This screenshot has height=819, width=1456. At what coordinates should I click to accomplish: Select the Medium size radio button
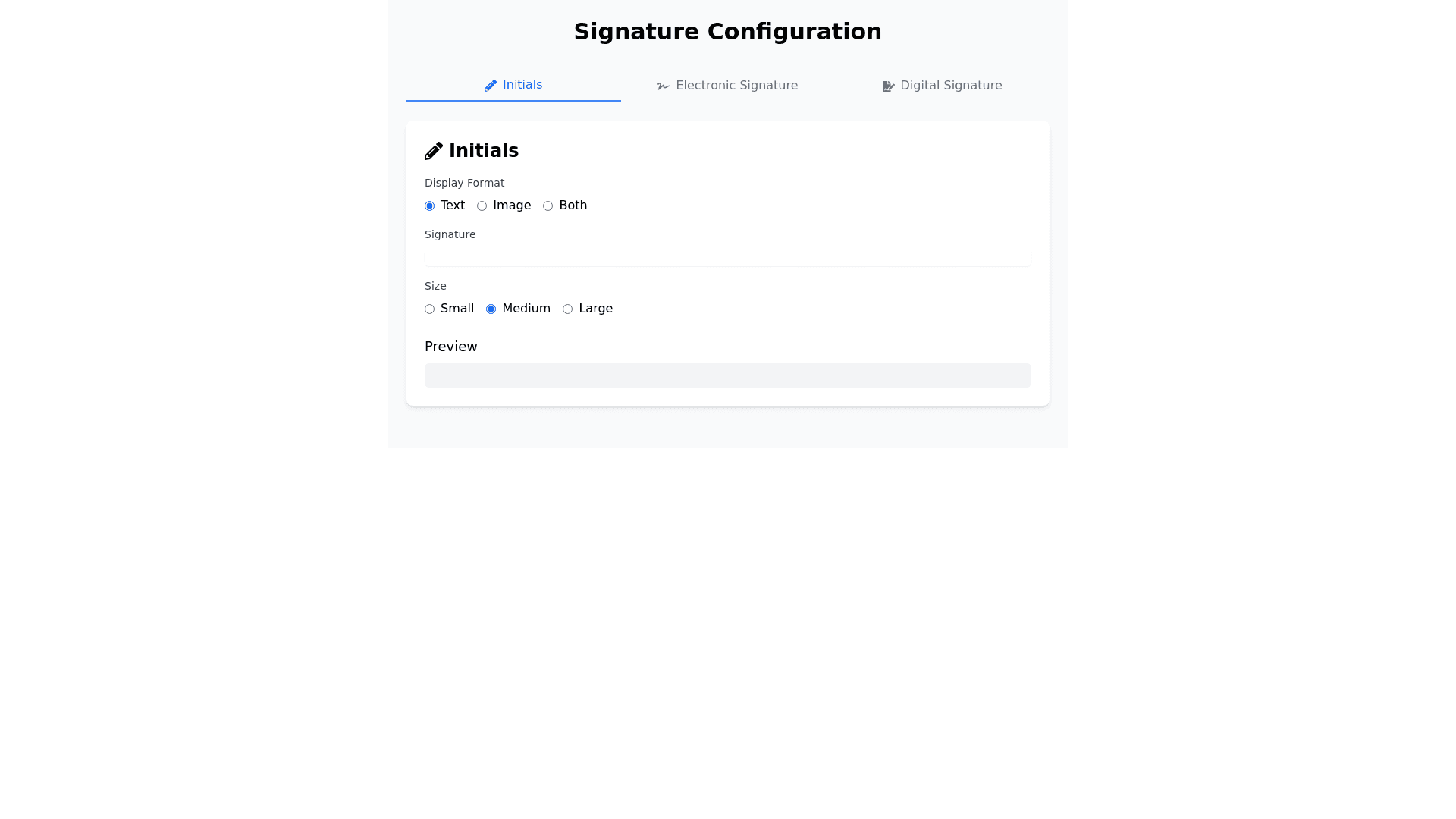pos(491,309)
